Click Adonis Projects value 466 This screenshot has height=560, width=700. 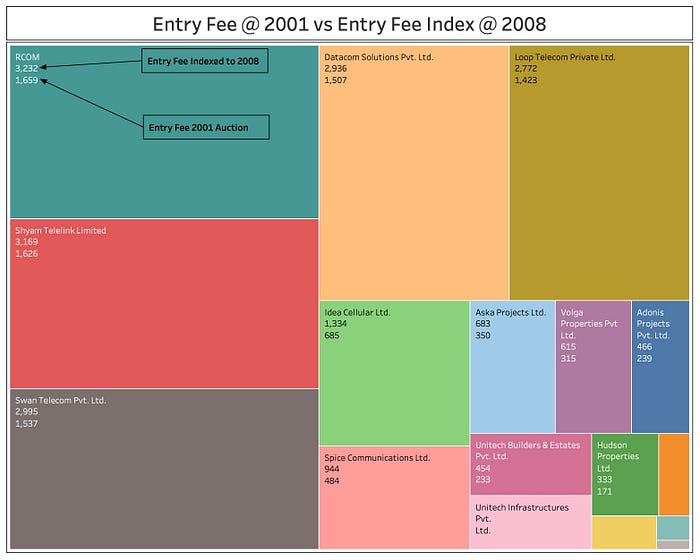(644, 347)
